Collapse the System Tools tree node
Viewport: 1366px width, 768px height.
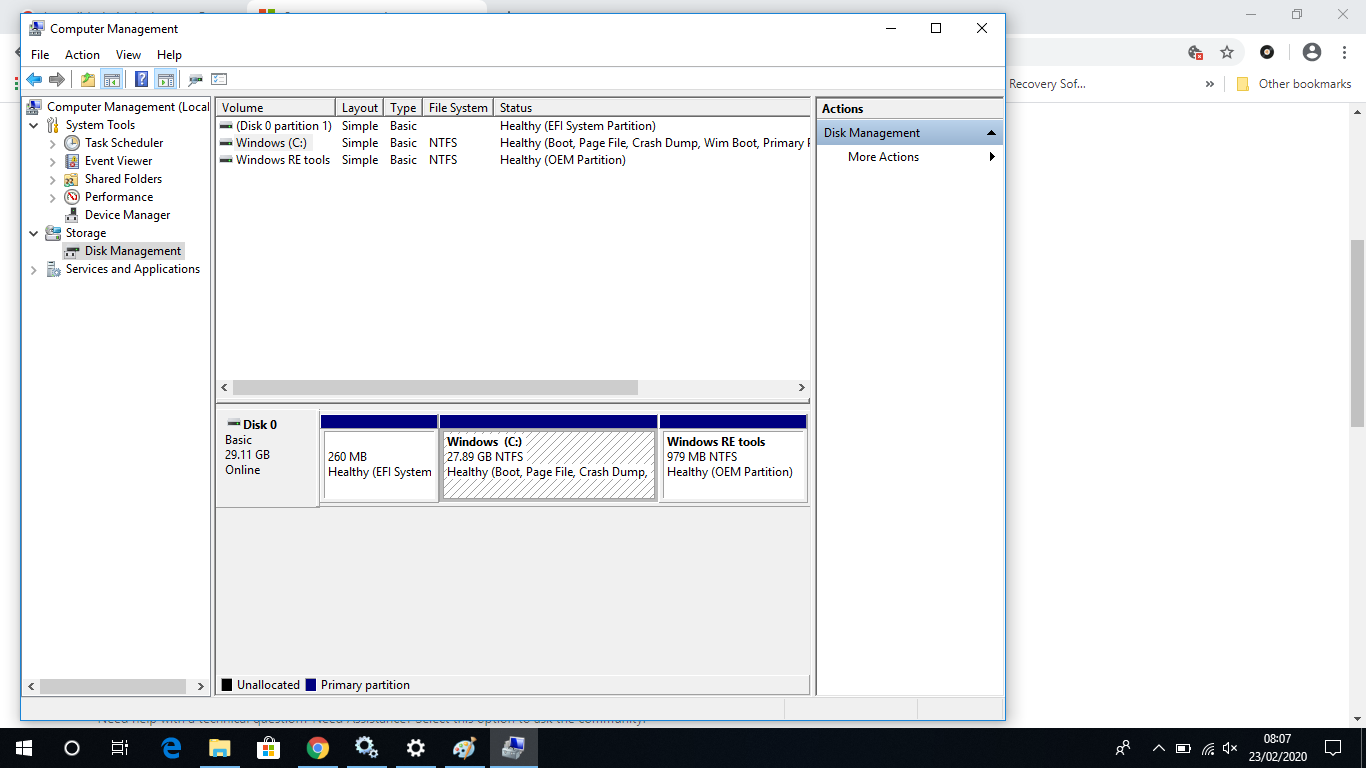click(34, 125)
